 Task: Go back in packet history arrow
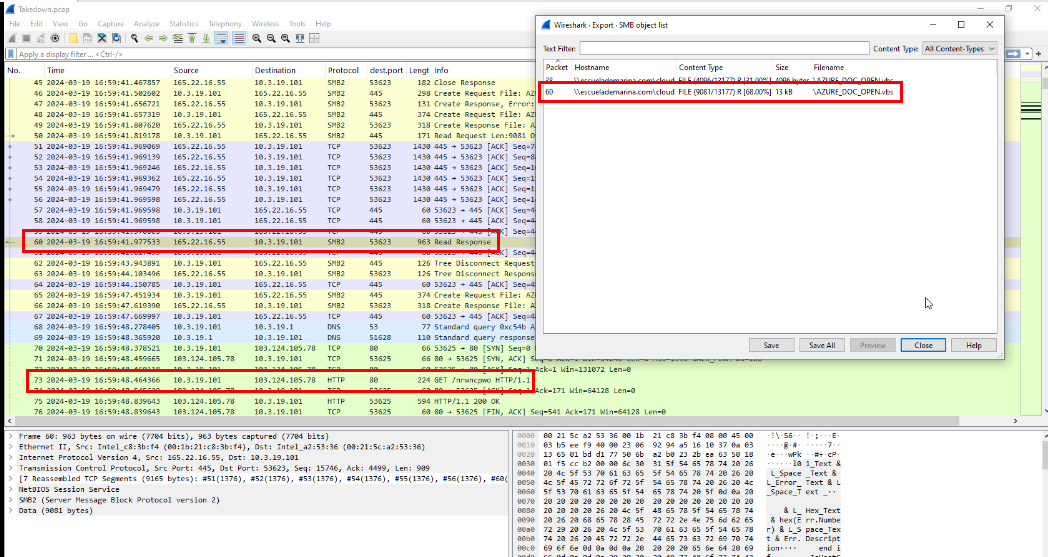click(148, 39)
